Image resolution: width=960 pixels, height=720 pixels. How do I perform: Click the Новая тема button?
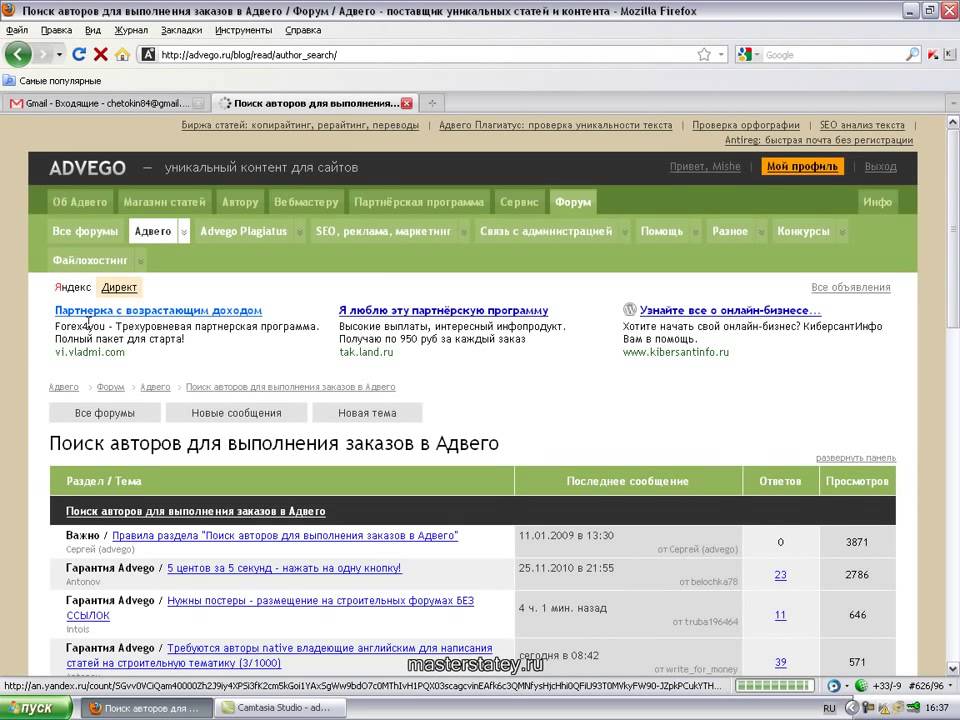367,413
